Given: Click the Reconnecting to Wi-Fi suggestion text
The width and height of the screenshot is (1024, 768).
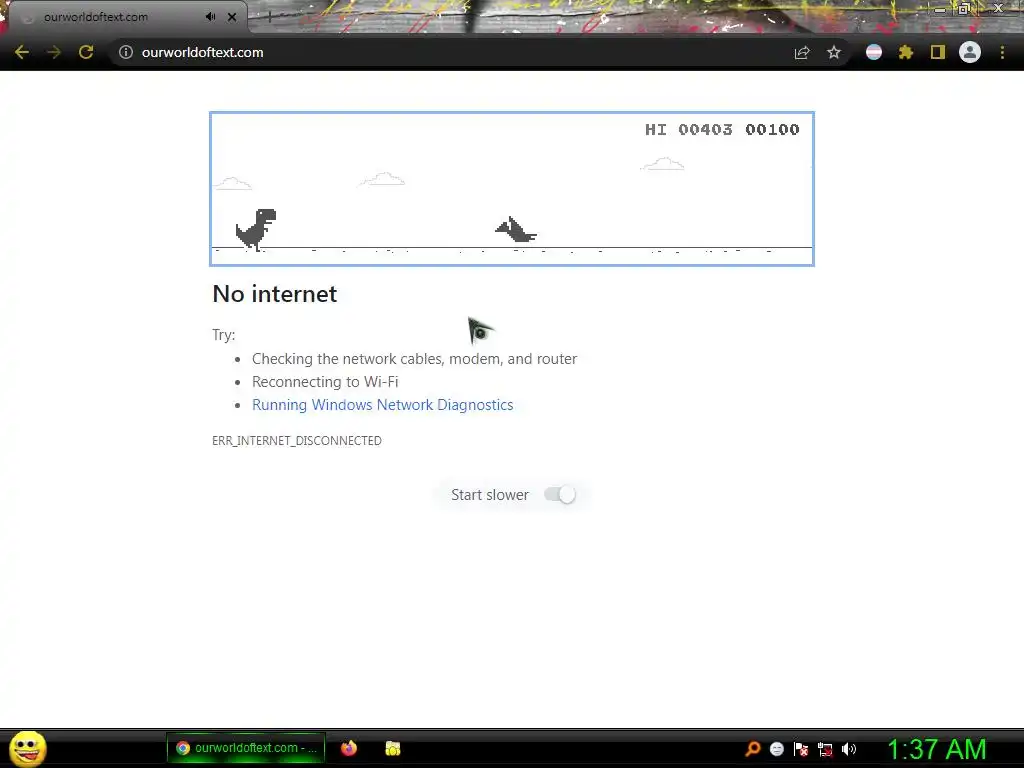Looking at the screenshot, I should click(325, 381).
